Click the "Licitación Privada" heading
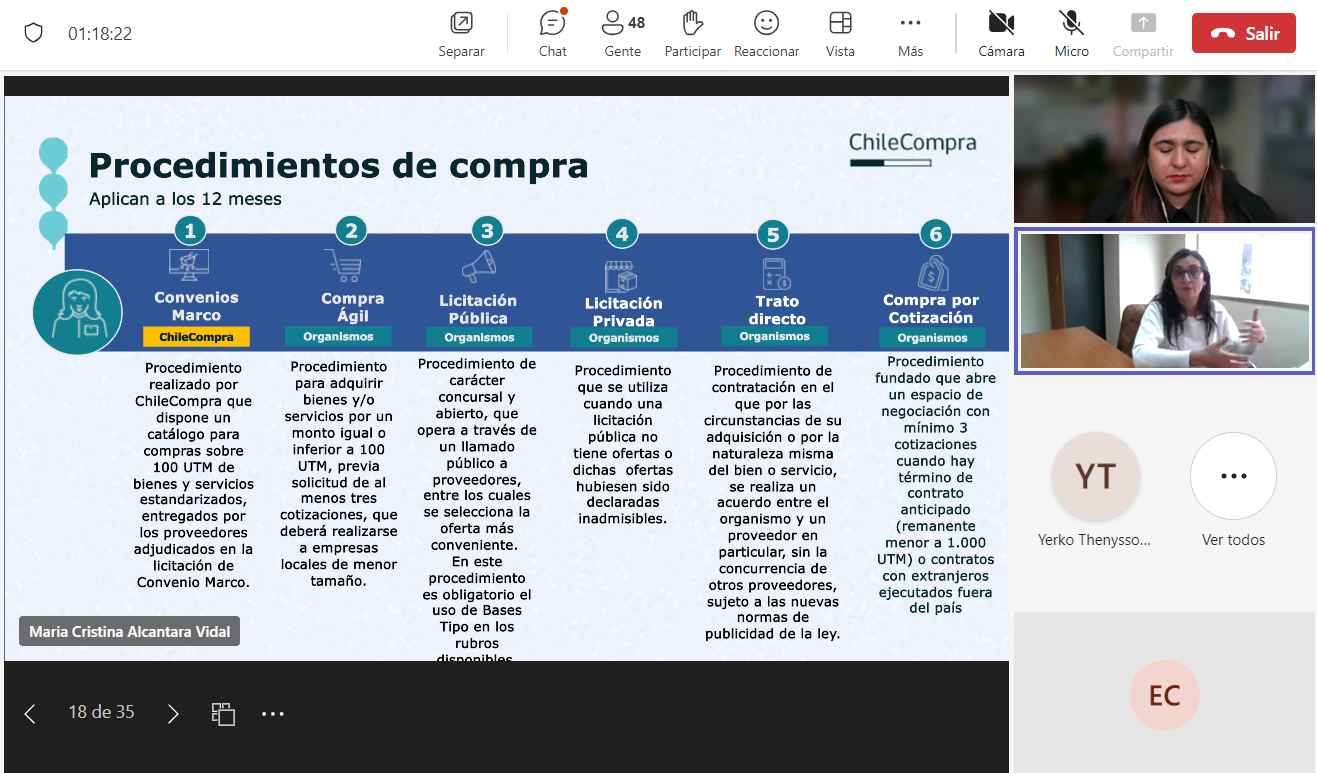The image size is (1317, 773). pos(623,312)
